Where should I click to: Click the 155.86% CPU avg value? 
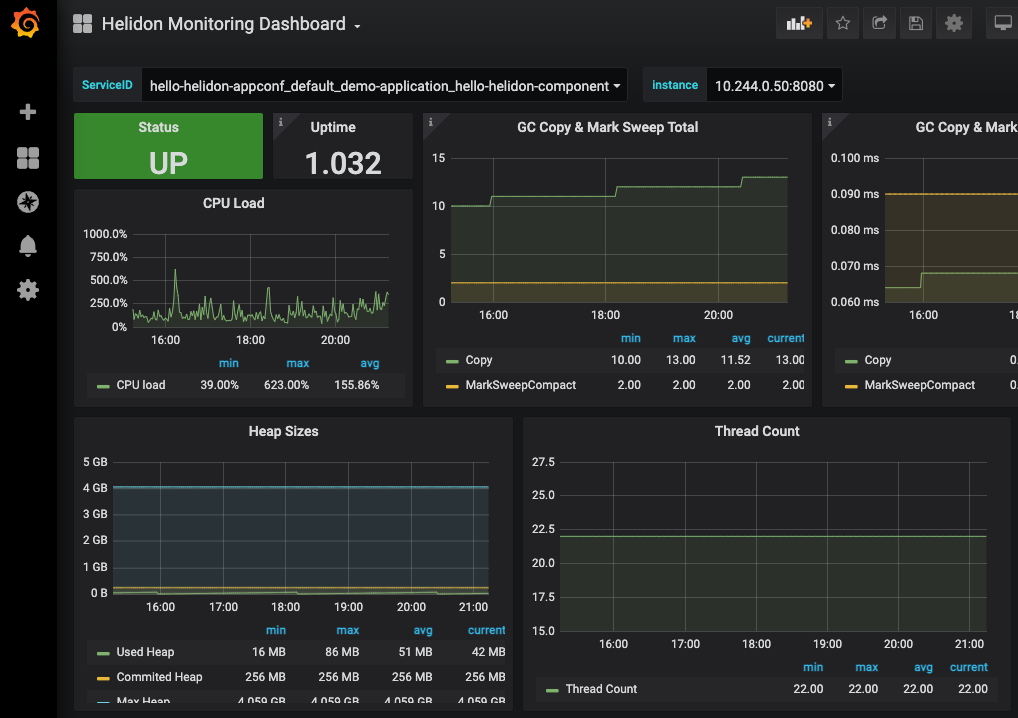point(356,385)
